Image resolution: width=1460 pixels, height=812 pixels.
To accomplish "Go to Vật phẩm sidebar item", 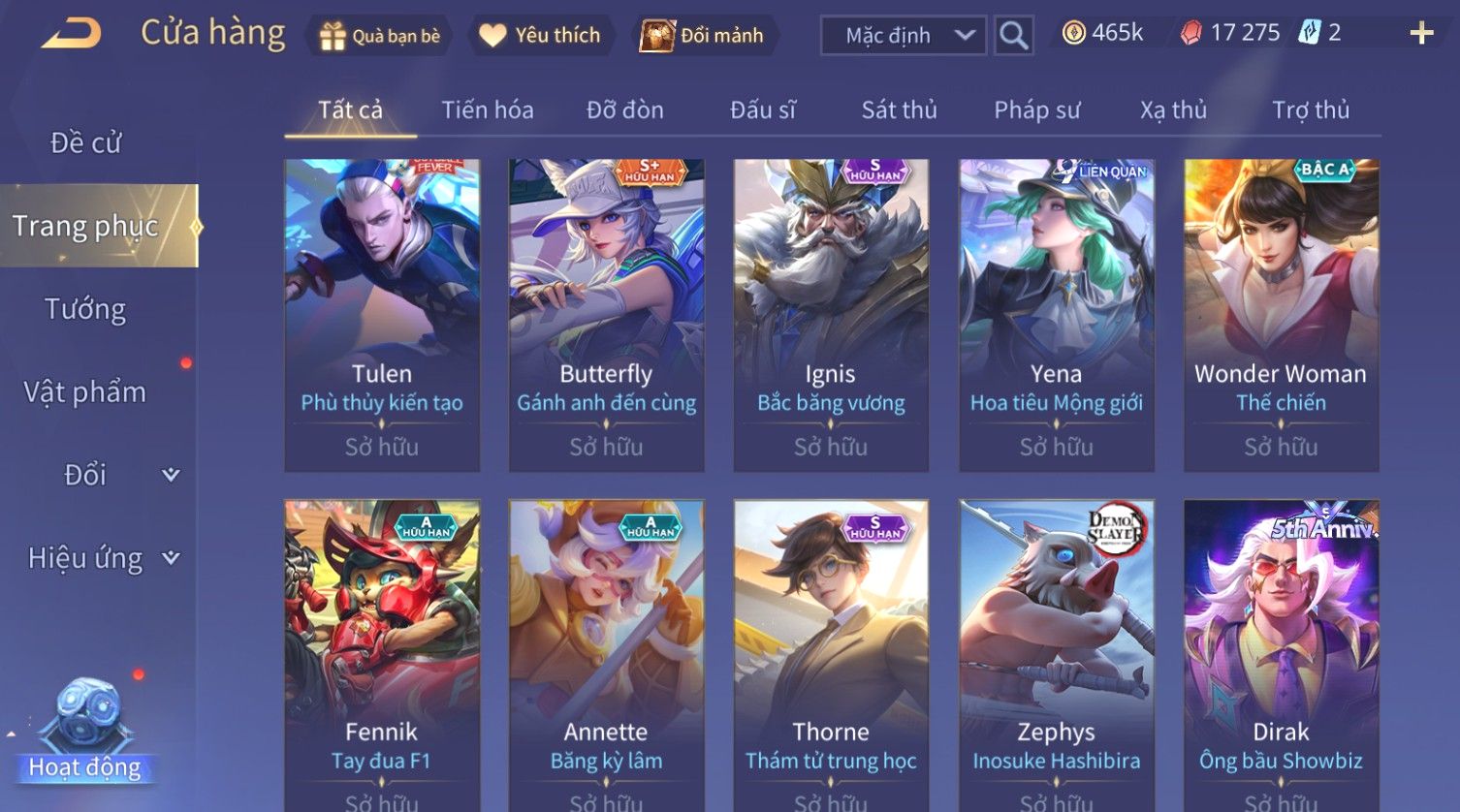I will (x=85, y=392).
